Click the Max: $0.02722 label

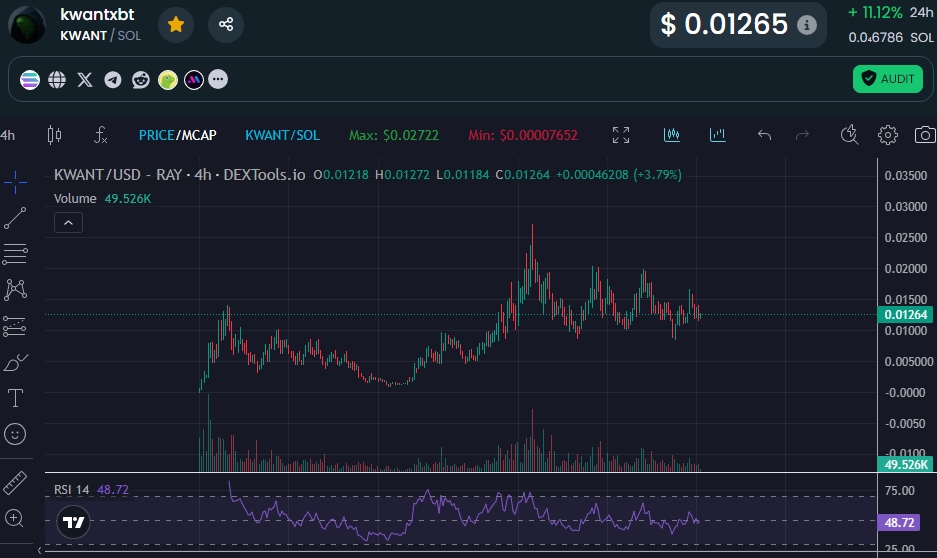(394, 135)
